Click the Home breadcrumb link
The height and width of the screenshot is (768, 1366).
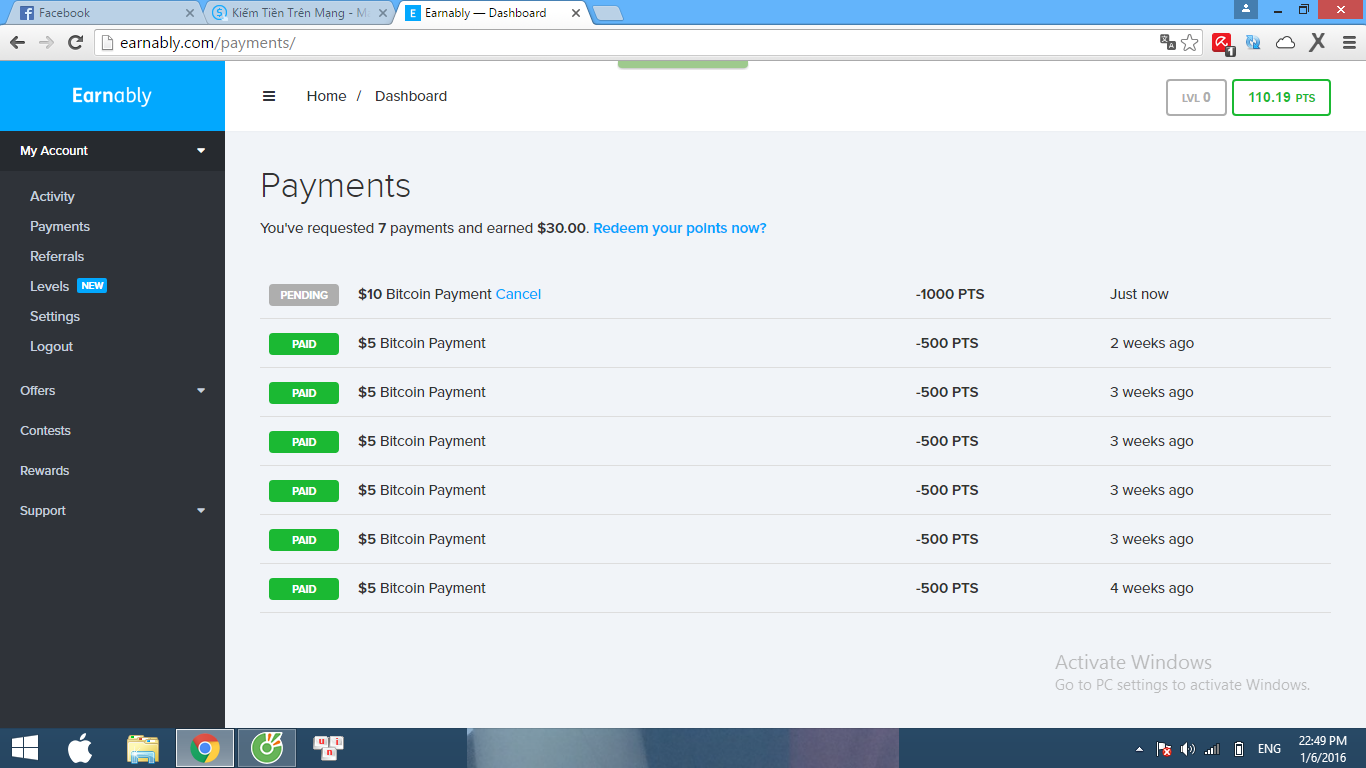(x=326, y=96)
